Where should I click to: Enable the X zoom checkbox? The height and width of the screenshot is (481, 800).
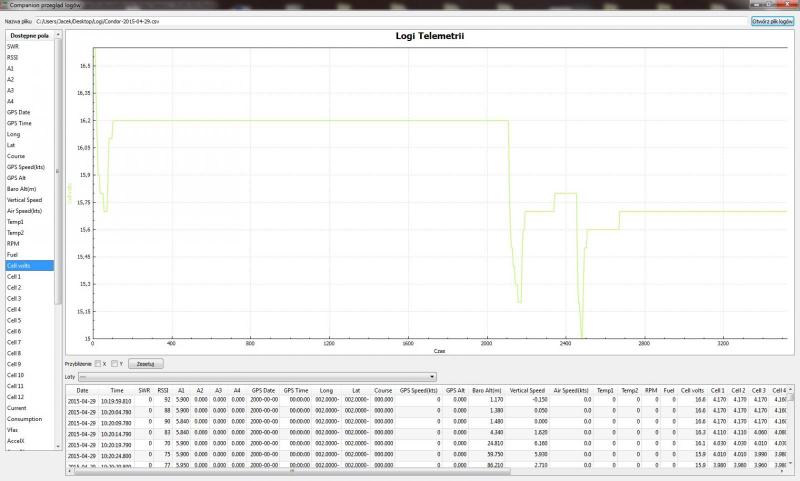pyautogui.click(x=98, y=363)
